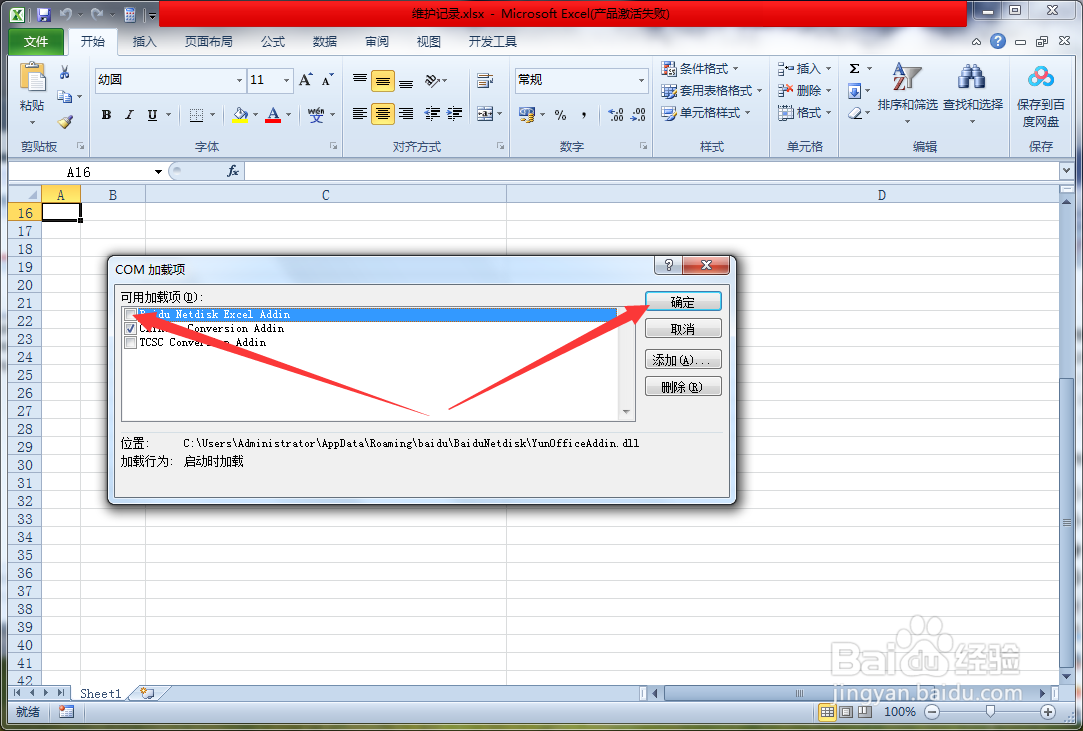Increase indent in alignment group

[x=454, y=114]
